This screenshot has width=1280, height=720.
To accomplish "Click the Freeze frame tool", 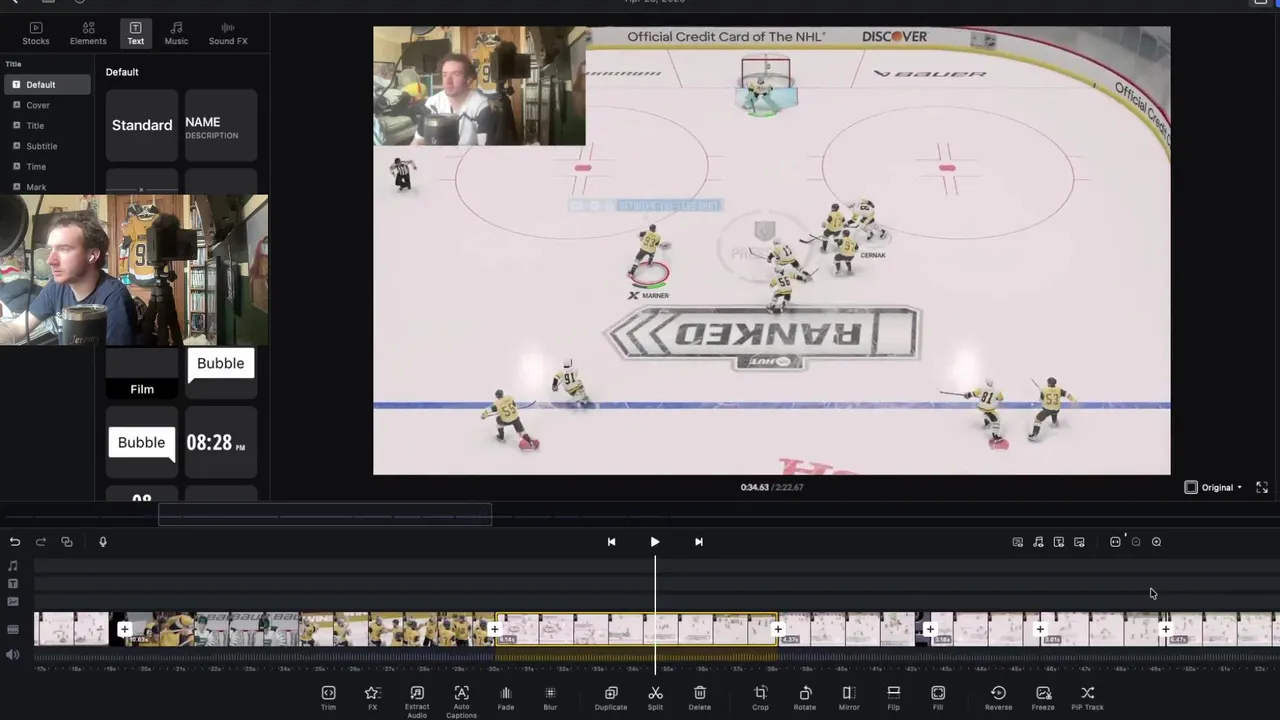I will 1043,698.
